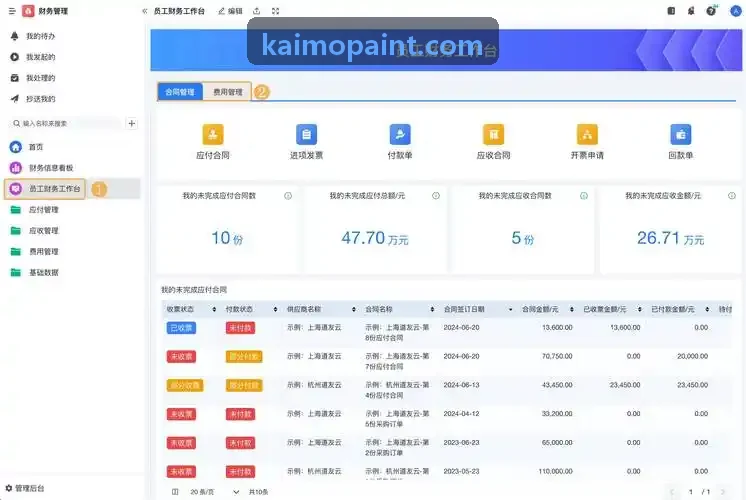The width and height of the screenshot is (746, 500).
Task: Open 抄送我的 in the sidebar
Action: [x=40, y=99]
